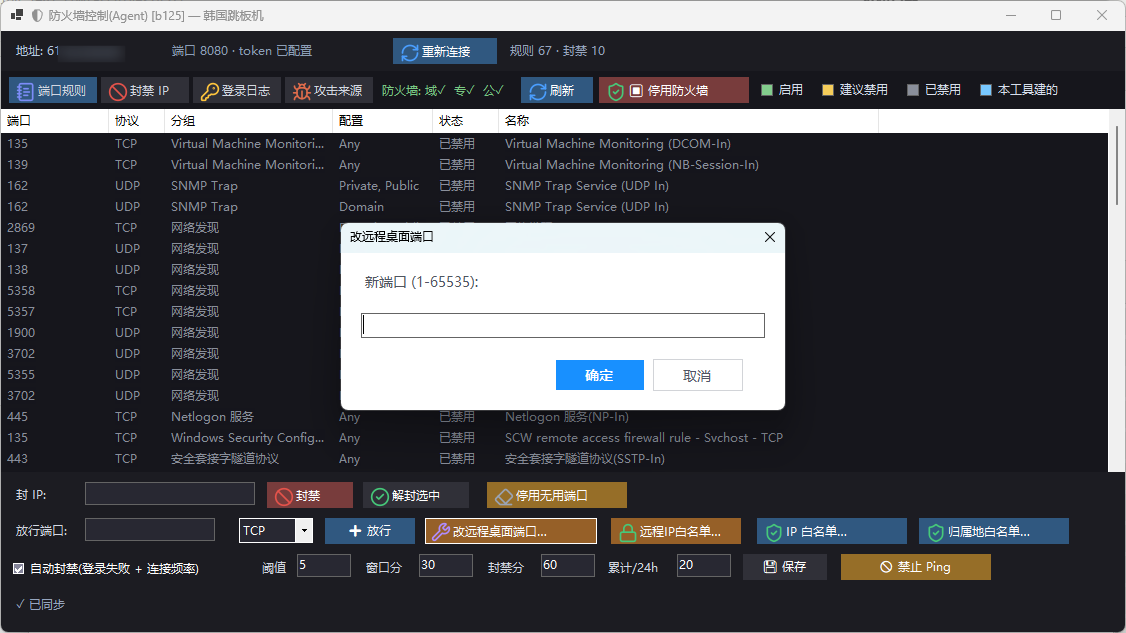Image resolution: width=1126 pixels, height=633 pixels.
Task: Sort by the 端口 column header
Action: 55,121
